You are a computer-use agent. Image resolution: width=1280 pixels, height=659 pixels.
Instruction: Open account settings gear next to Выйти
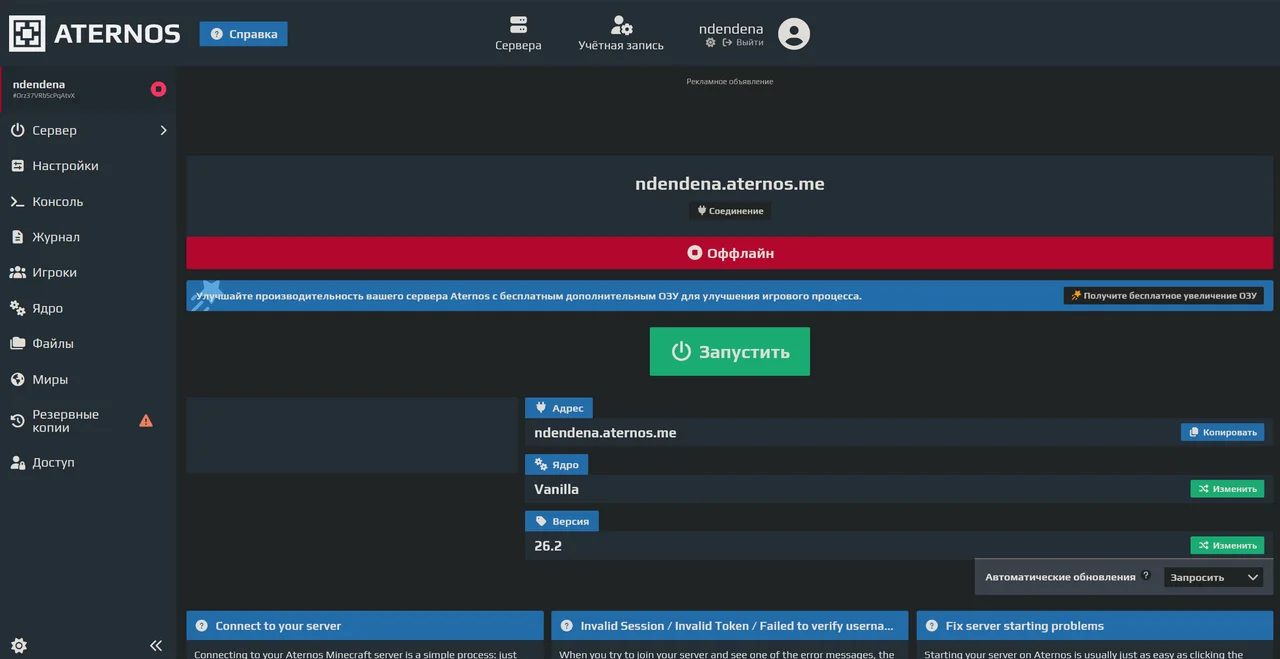(x=711, y=43)
